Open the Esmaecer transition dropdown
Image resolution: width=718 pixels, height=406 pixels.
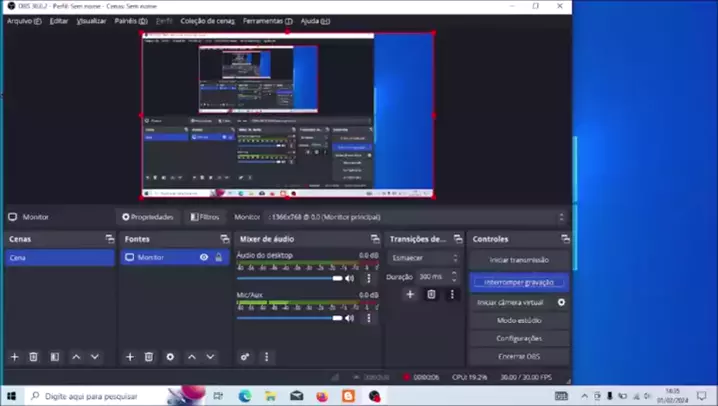425,258
